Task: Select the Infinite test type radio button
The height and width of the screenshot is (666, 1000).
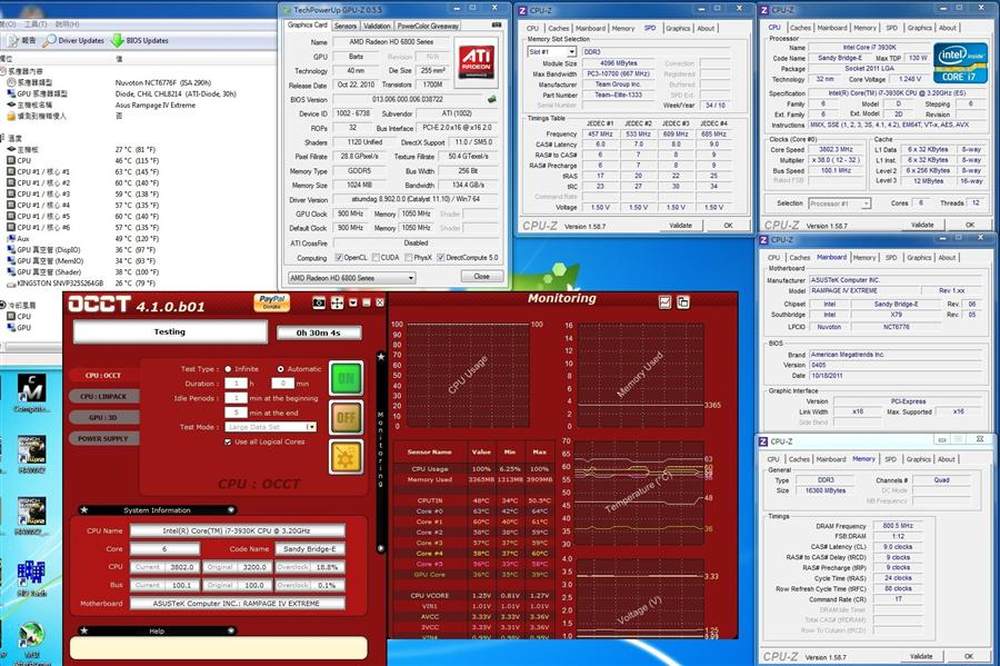Action: coord(228,369)
